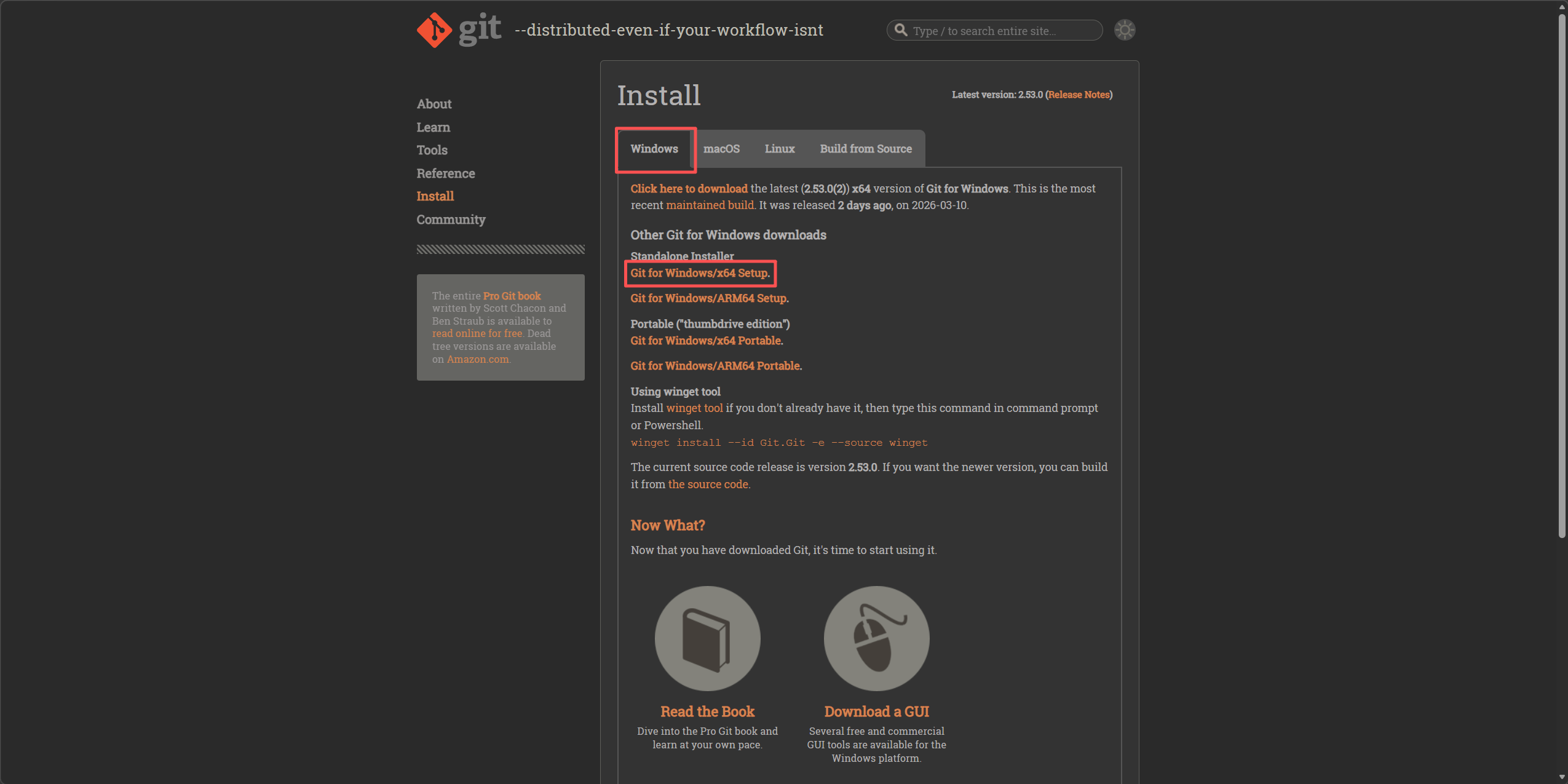The height and width of the screenshot is (784, 1568).
Task: Toggle the light/dark theme sun icon
Action: click(1125, 30)
